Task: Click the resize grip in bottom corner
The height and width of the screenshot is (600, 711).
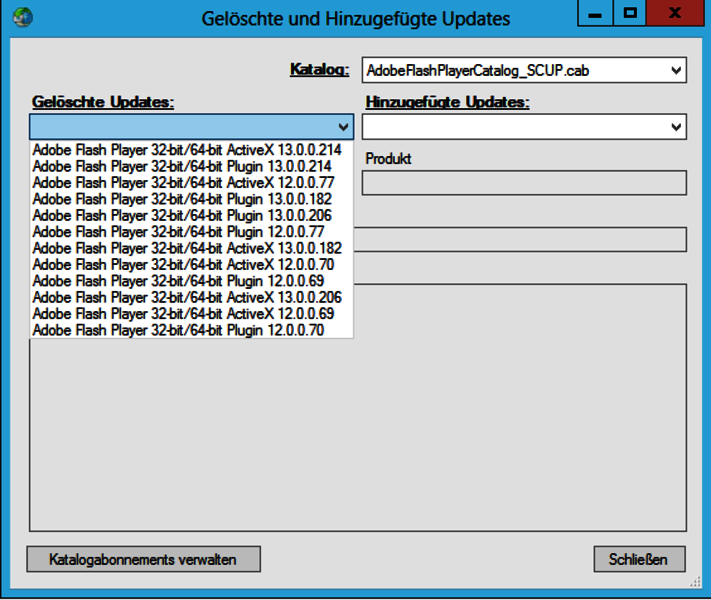Action: click(x=695, y=582)
